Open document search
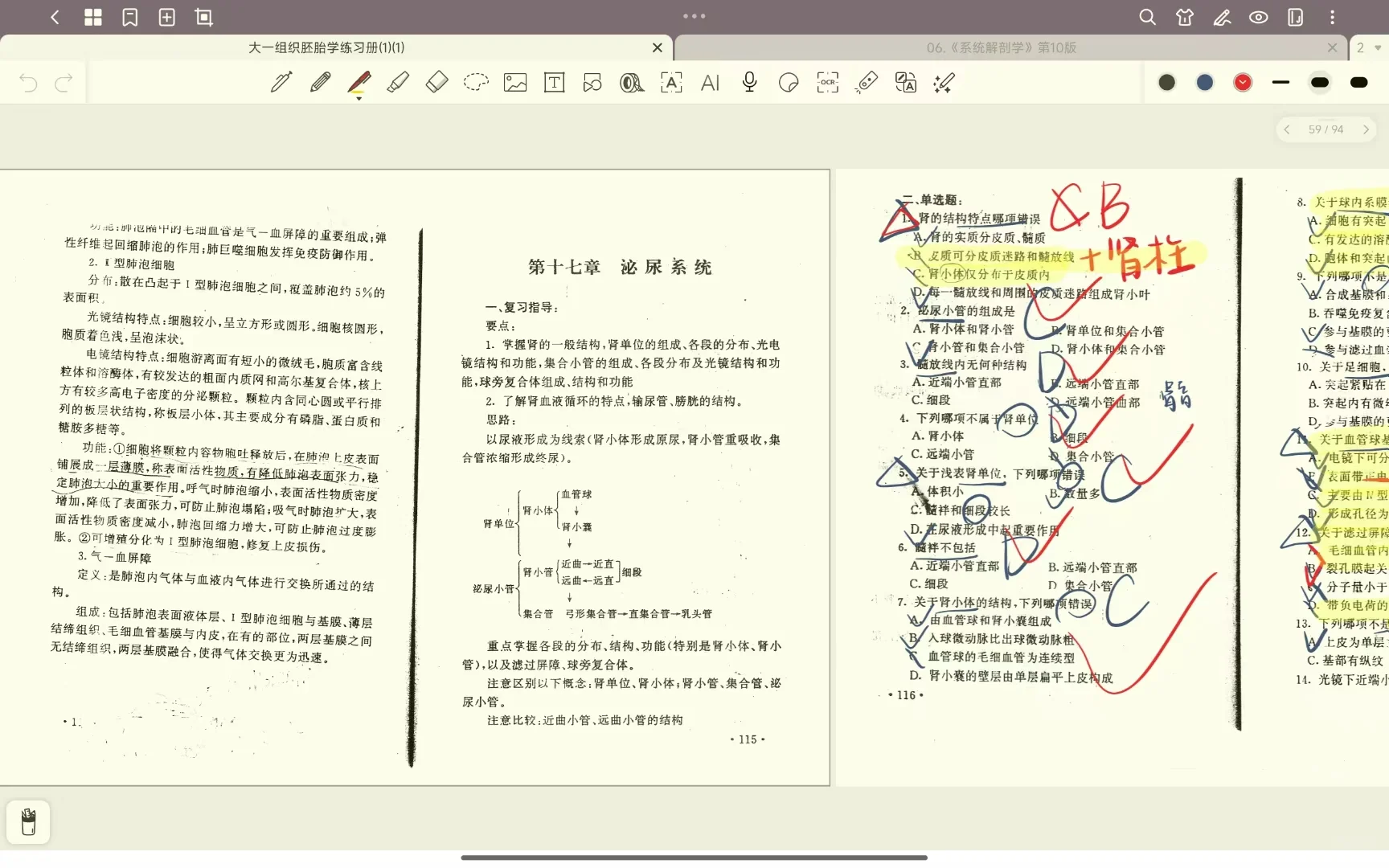The width and height of the screenshot is (1389, 868). [1147, 17]
